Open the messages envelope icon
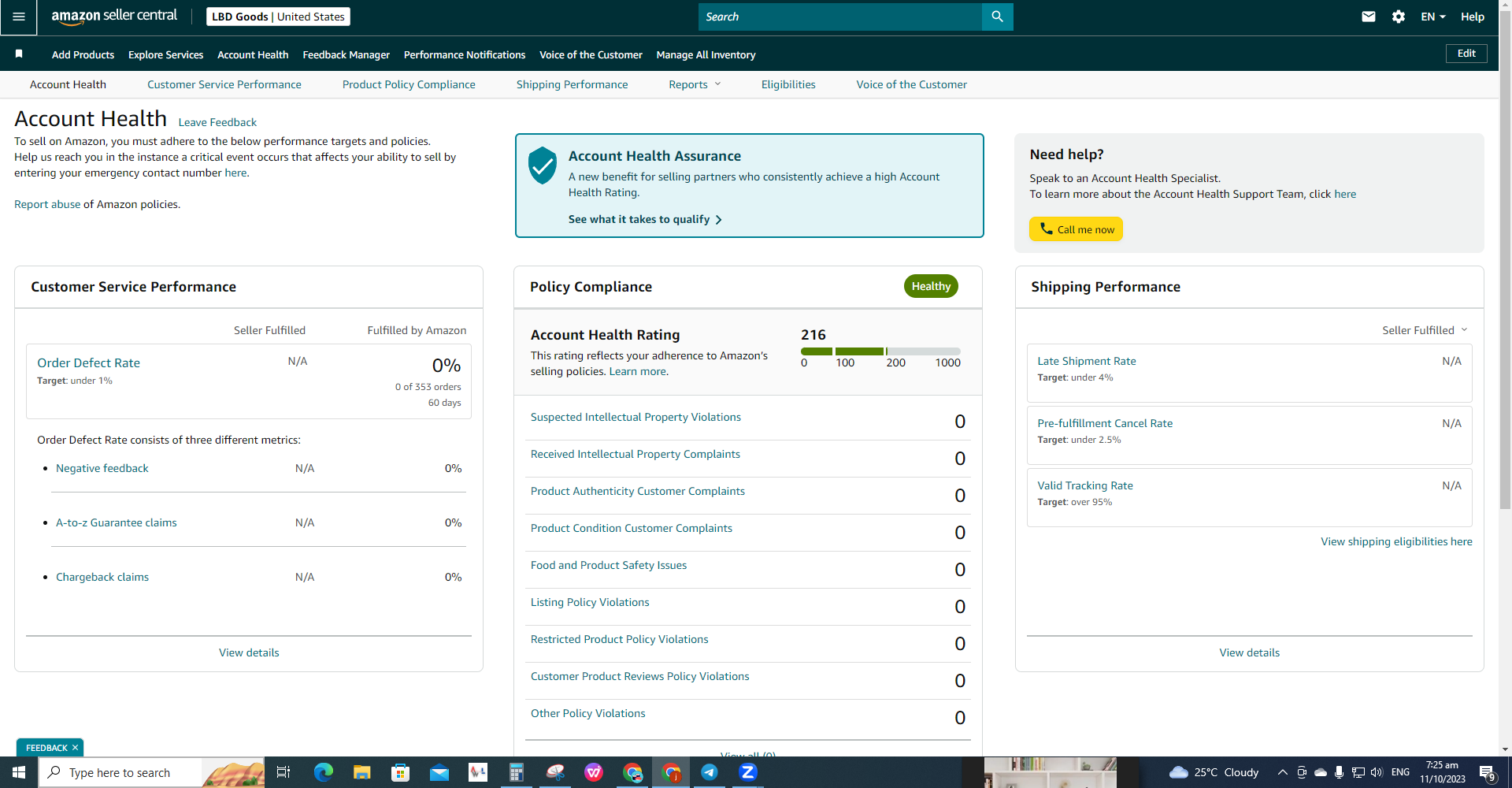The image size is (1512, 788). pyautogui.click(x=1369, y=17)
